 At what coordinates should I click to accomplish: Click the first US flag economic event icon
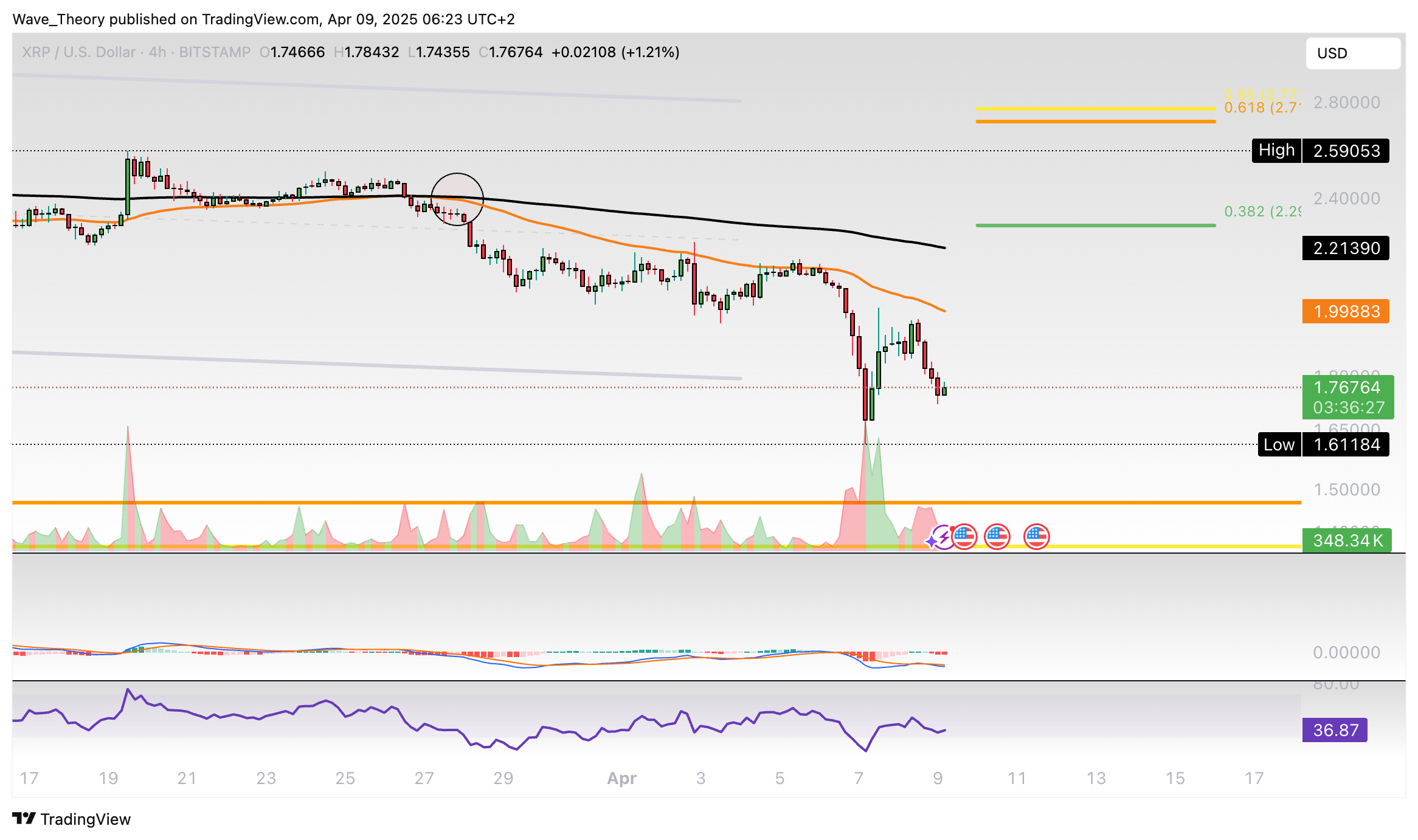964,537
